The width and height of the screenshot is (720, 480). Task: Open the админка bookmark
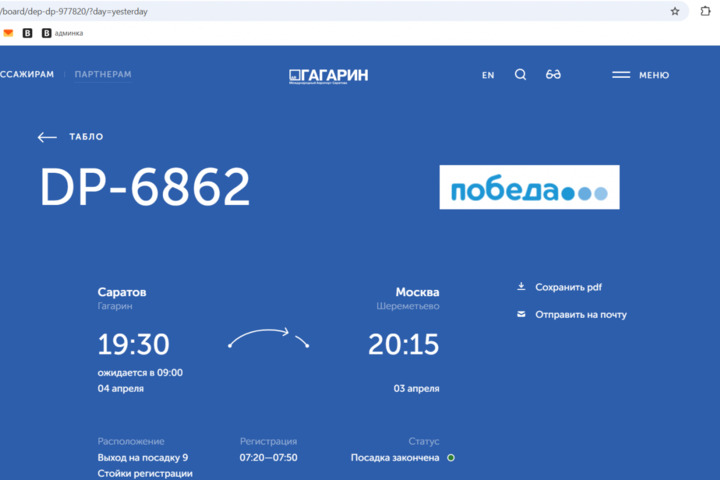62,33
